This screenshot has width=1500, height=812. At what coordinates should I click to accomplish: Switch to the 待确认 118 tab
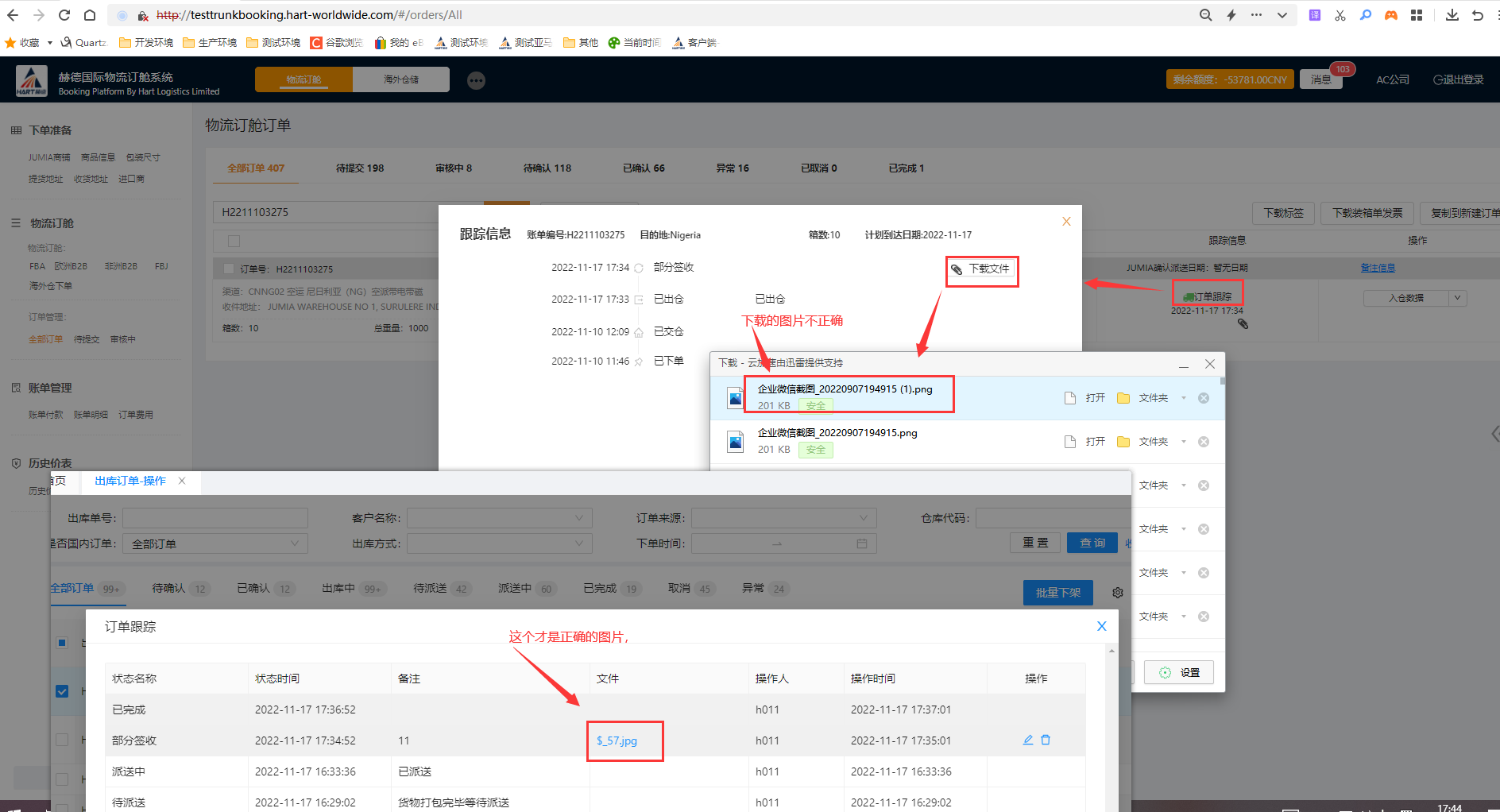[547, 168]
